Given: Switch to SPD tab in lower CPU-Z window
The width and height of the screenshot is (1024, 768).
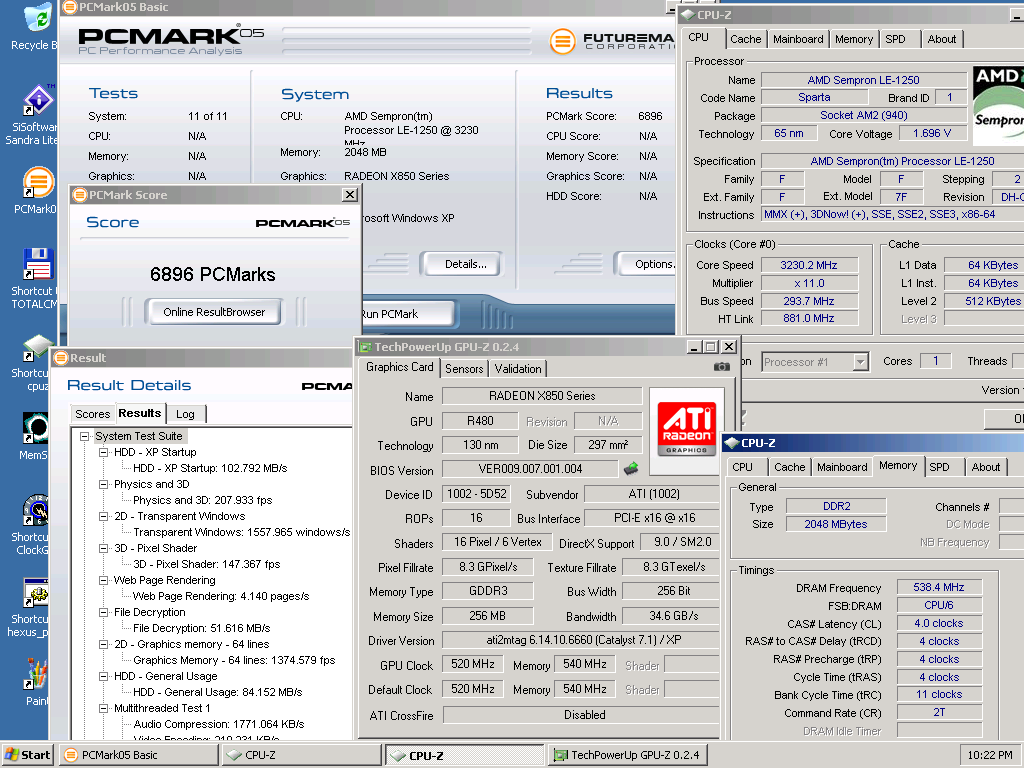Looking at the screenshot, I should [x=939, y=468].
